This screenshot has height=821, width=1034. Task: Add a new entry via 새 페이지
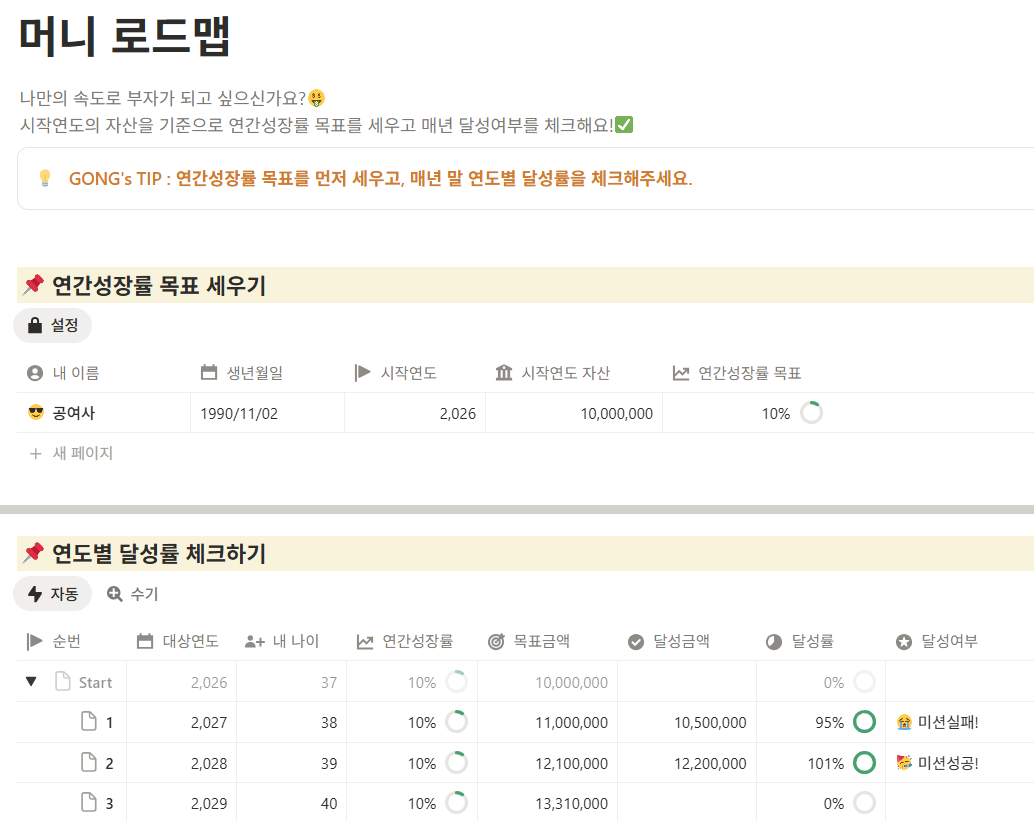tap(71, 450)
